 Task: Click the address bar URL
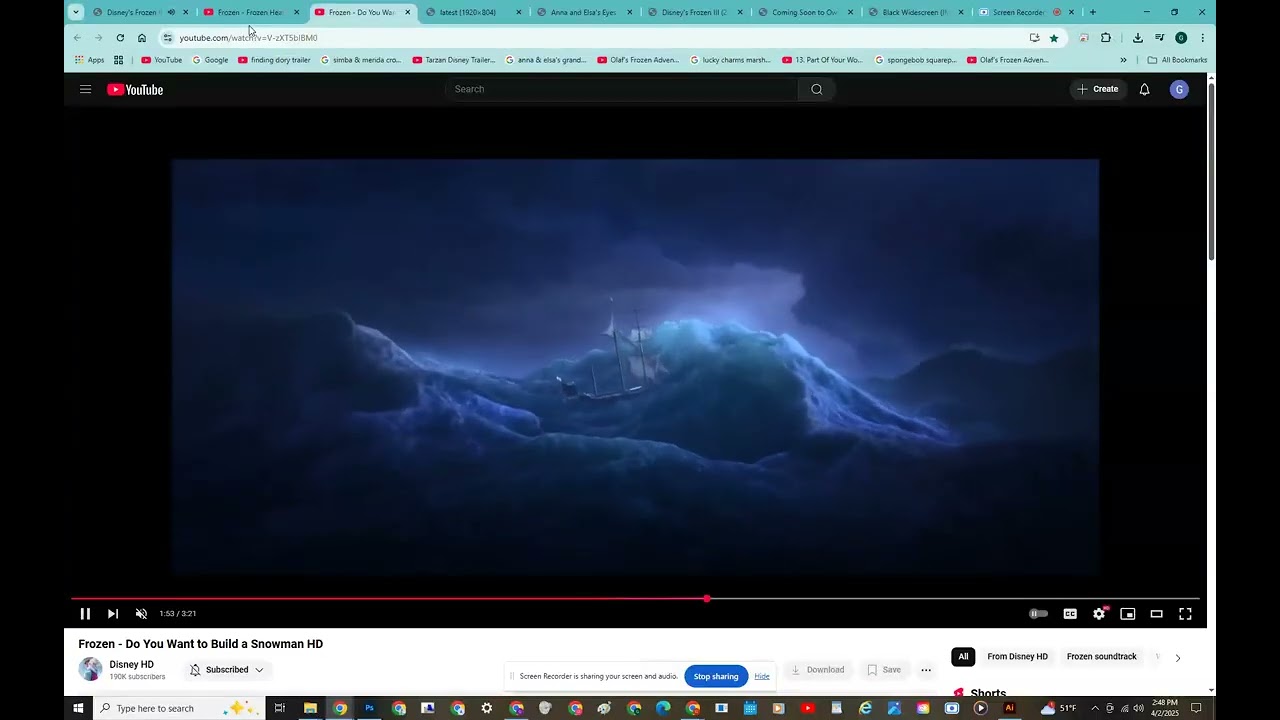(248, 38)
